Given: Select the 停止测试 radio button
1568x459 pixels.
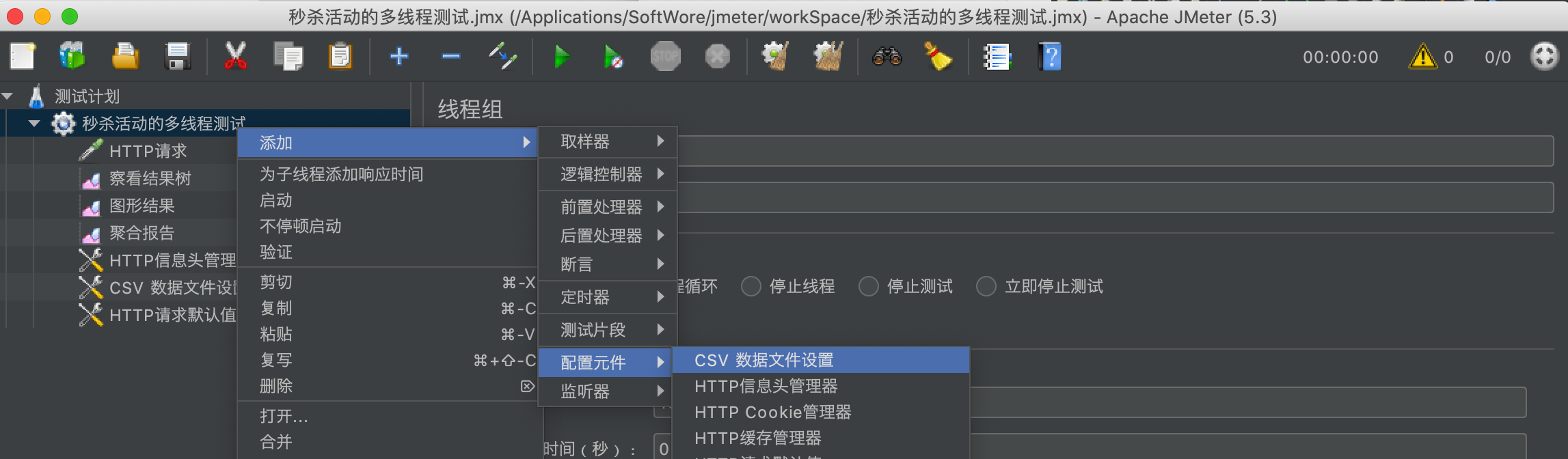Looking at the screenshot, I should point(869,286).
